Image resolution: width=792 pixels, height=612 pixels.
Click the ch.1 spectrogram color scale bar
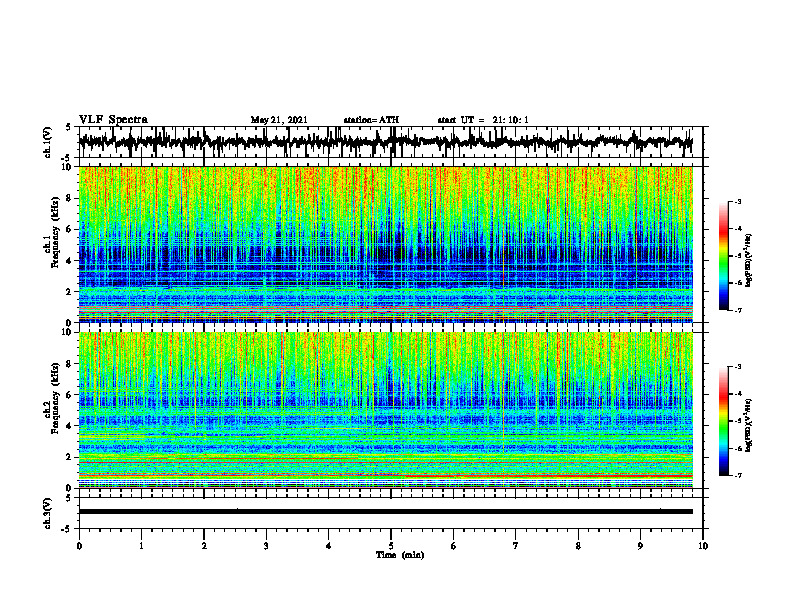(x=724, y=256)
